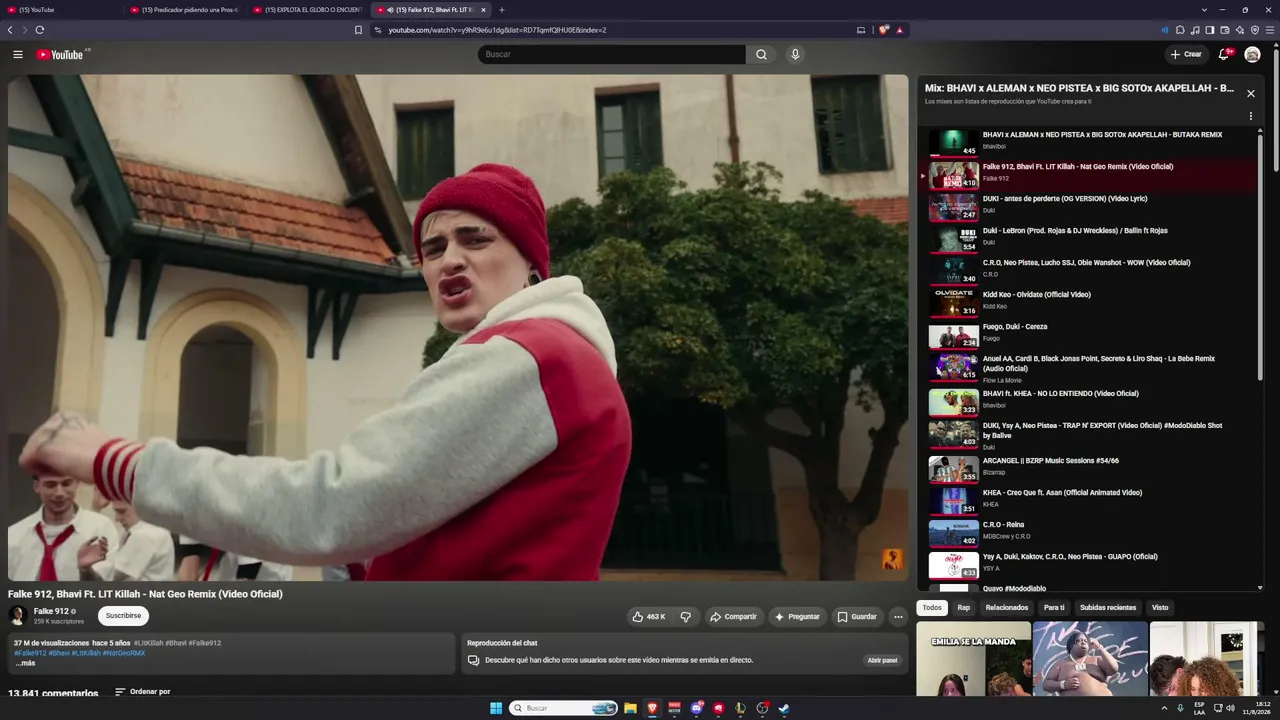Like the video with thumbs up
Screen dimensions: 1280x720
pos(648,617)
